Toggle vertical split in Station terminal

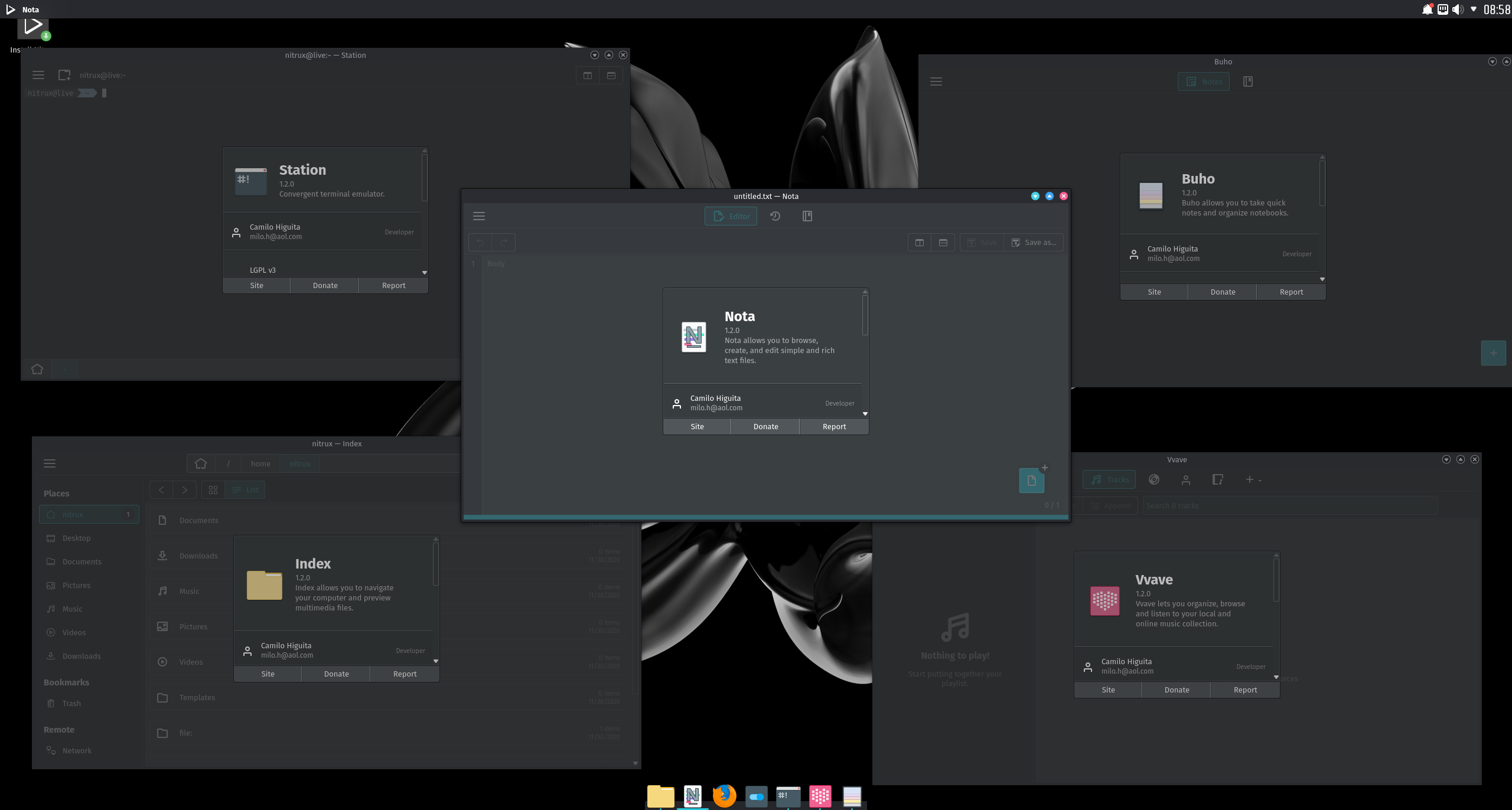coord(588,75)
